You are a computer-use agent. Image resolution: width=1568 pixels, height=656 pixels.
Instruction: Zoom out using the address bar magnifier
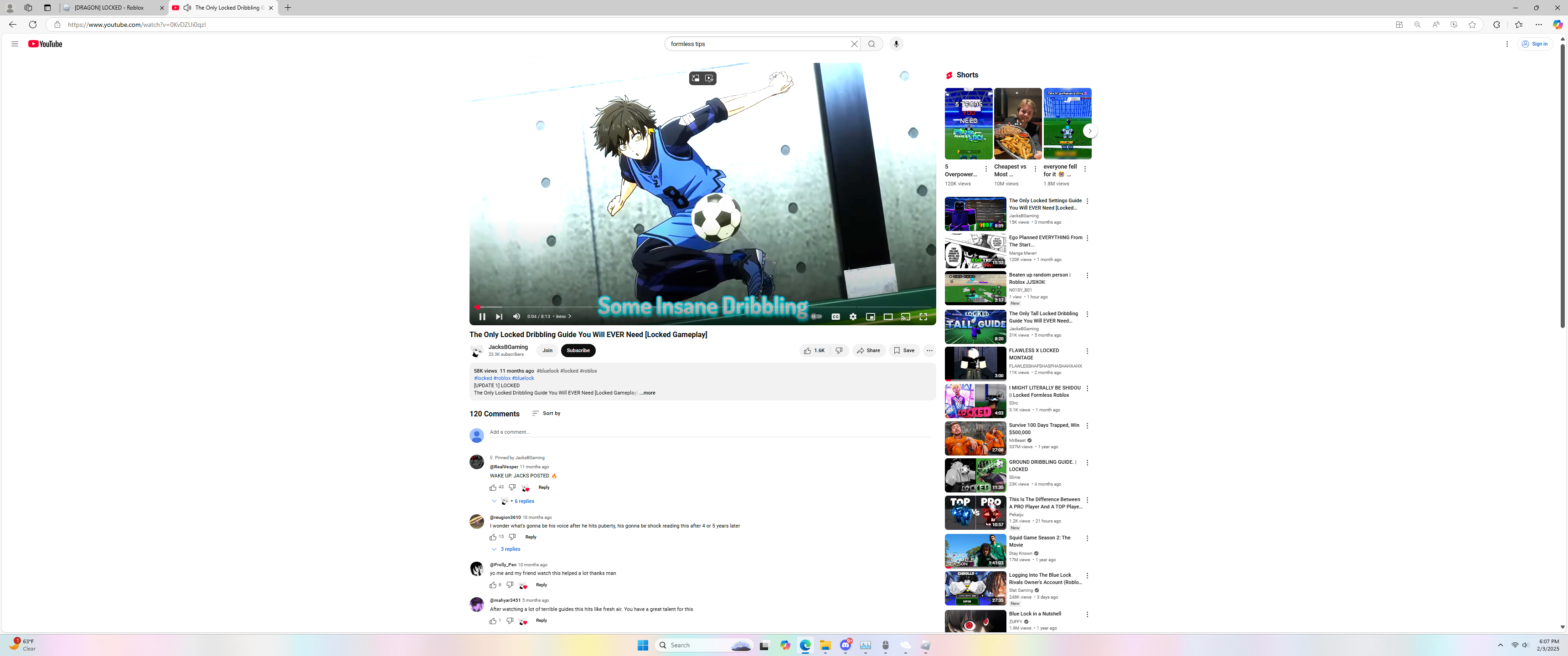(x=1417, y=24)
